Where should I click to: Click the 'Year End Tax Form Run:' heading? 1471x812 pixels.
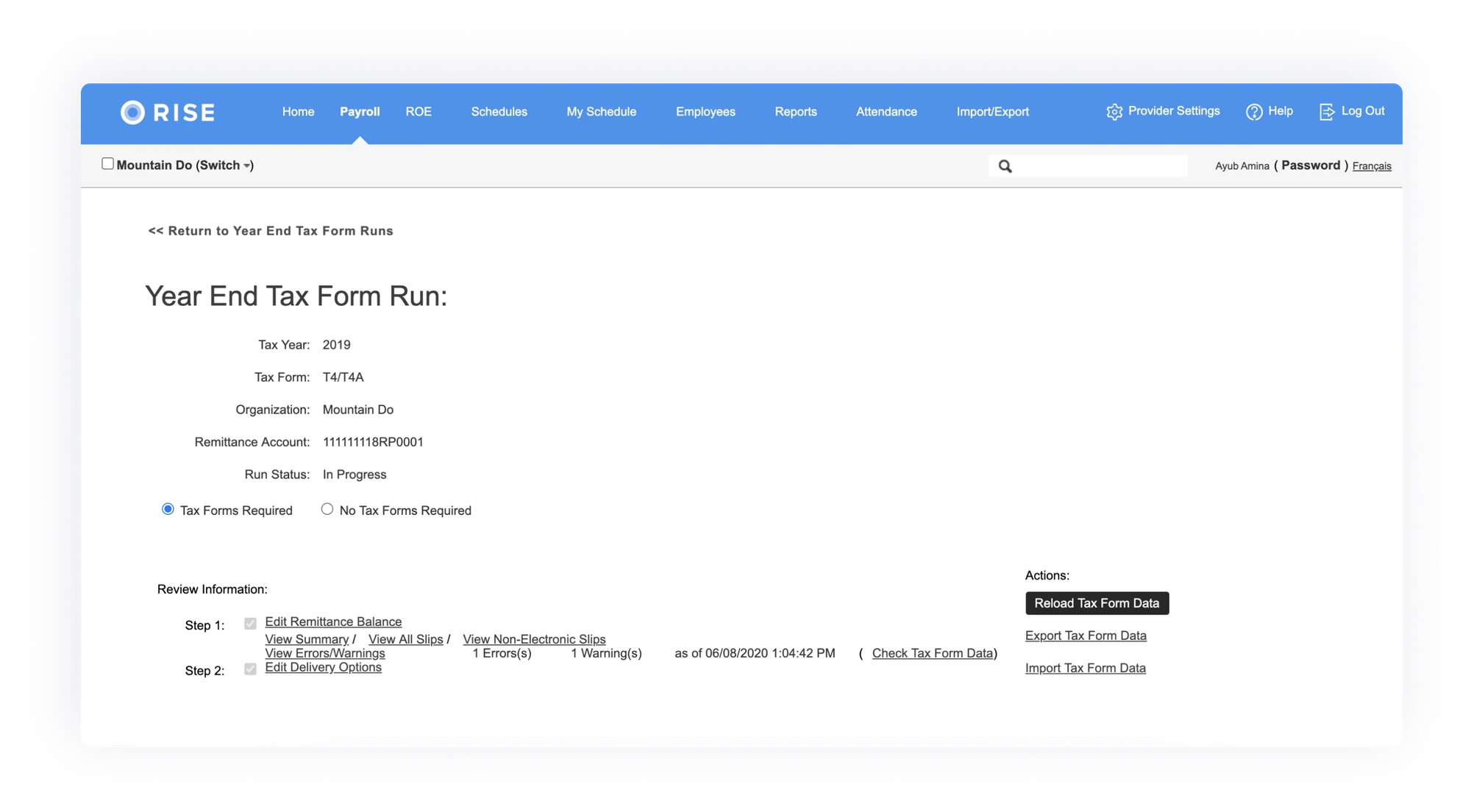pyautogui.click(x=296, y=296)
